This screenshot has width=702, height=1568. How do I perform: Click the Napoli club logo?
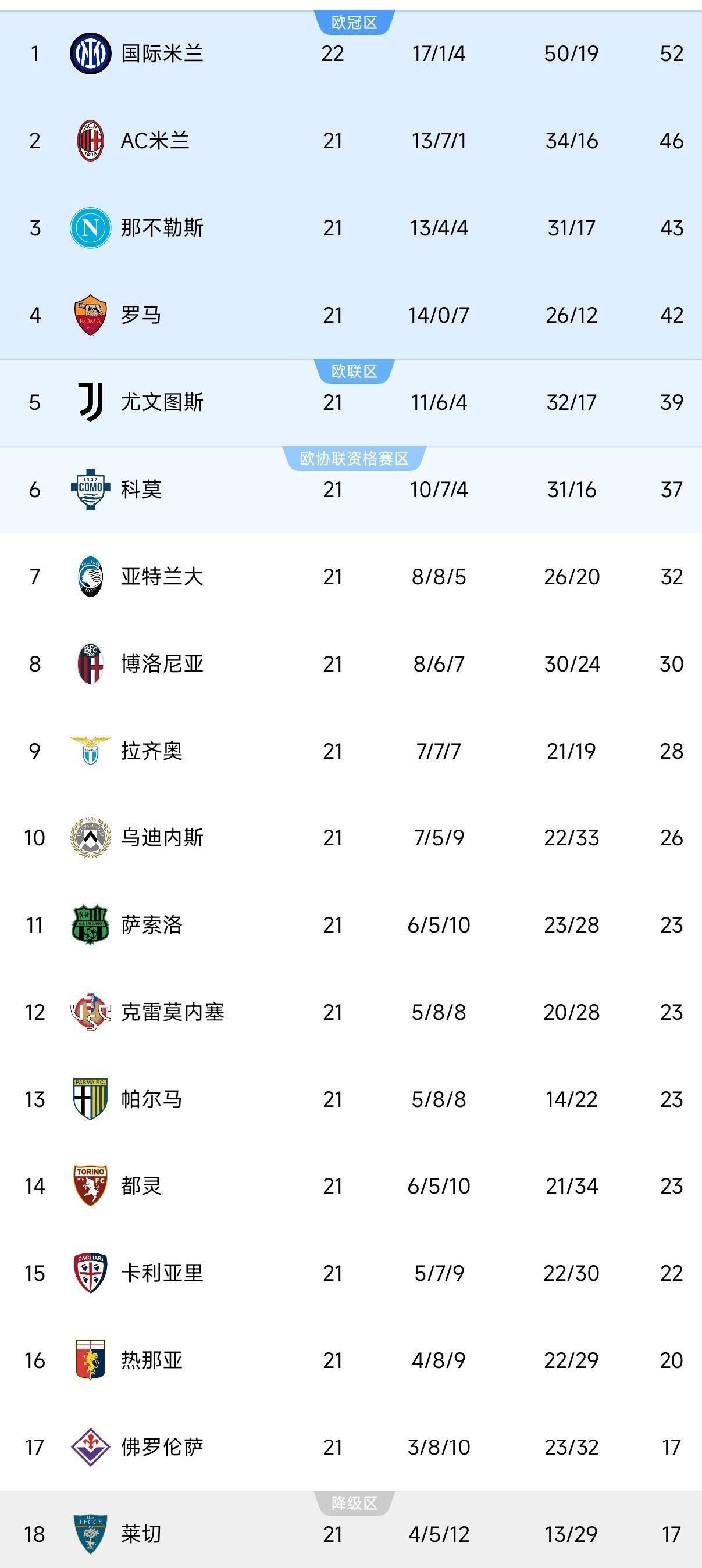tap(90, 228)
